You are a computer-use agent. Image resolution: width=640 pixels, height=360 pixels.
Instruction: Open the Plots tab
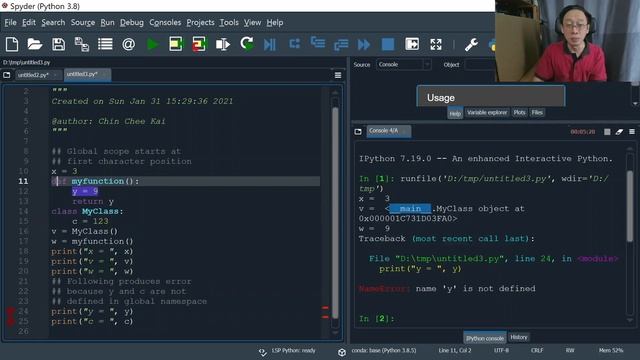519,113
